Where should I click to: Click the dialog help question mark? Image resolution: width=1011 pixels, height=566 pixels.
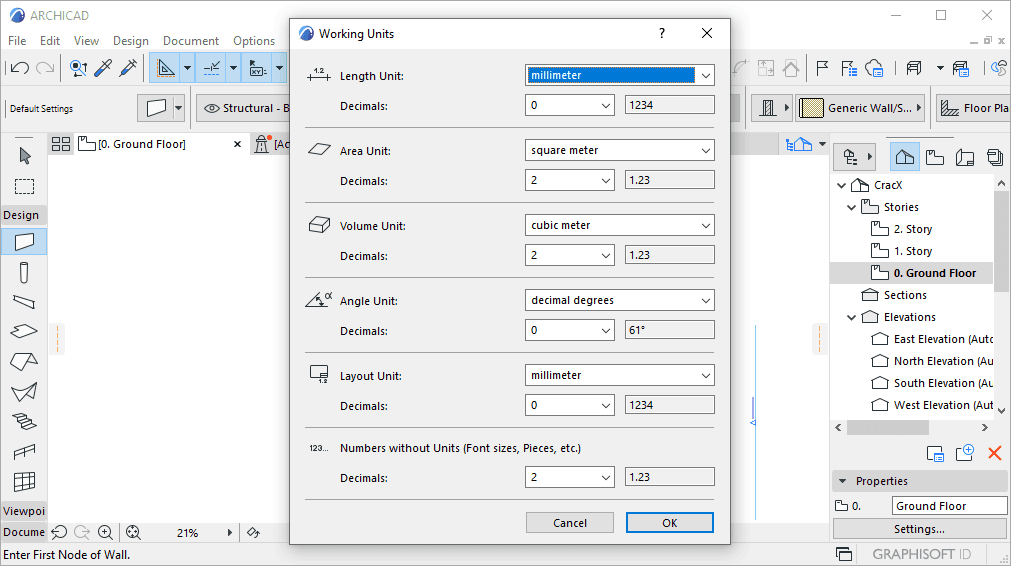(662, 34)
